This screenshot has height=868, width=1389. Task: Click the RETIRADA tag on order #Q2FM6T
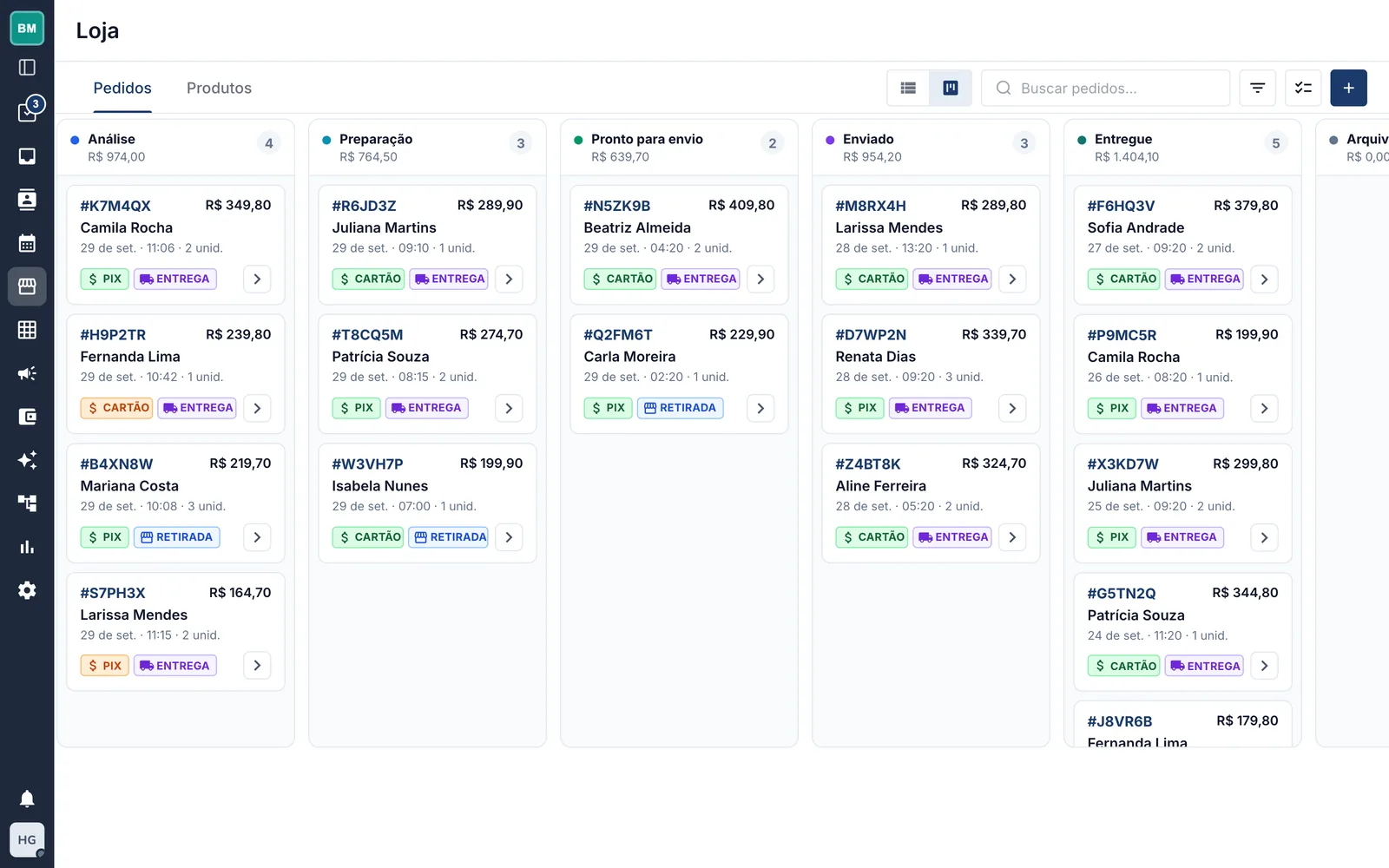[680, 408]
